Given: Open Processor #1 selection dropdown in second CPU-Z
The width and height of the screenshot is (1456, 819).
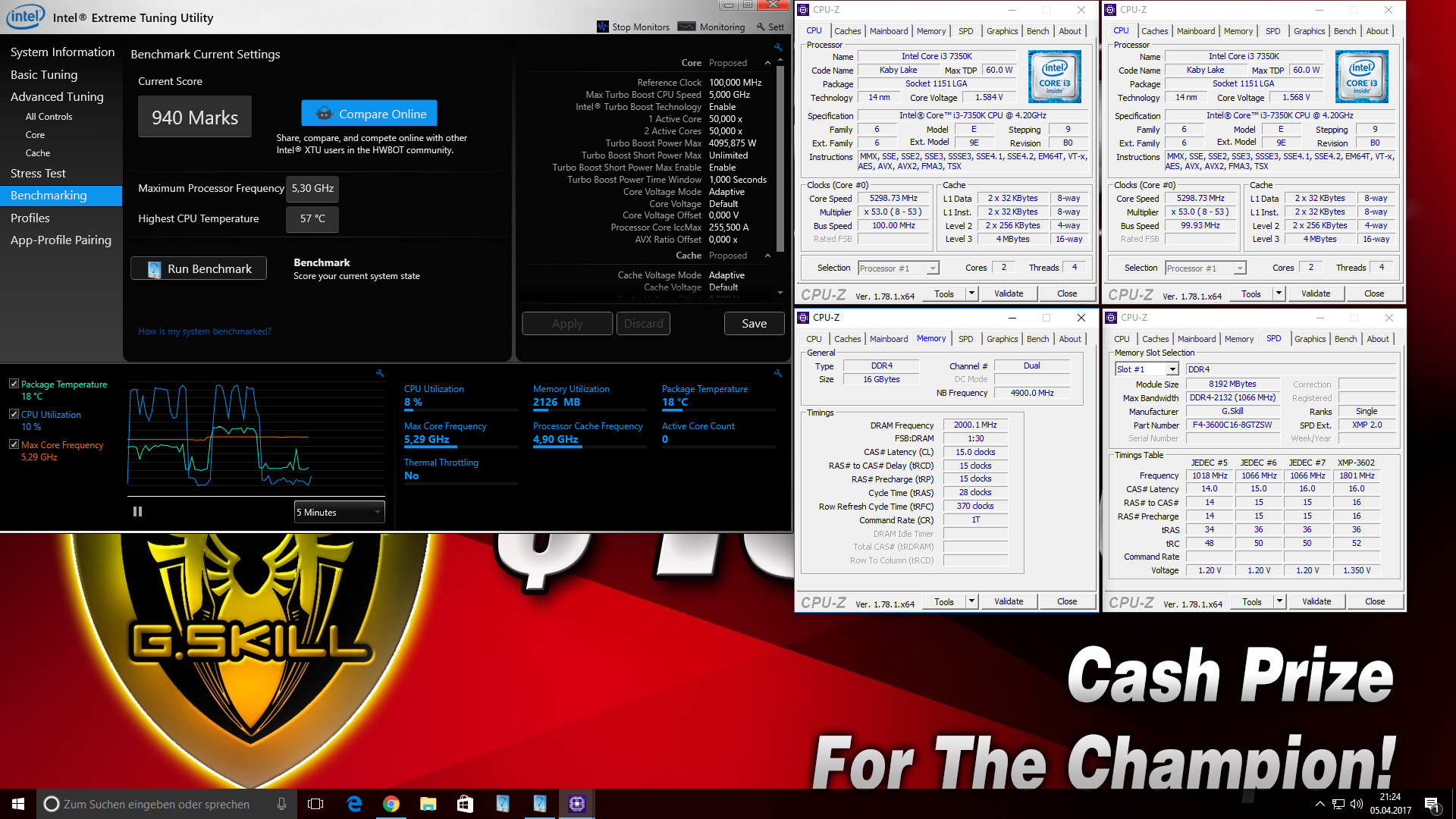Looking at the screenshot, I should pyautogui.click(x=1205, y=268).
